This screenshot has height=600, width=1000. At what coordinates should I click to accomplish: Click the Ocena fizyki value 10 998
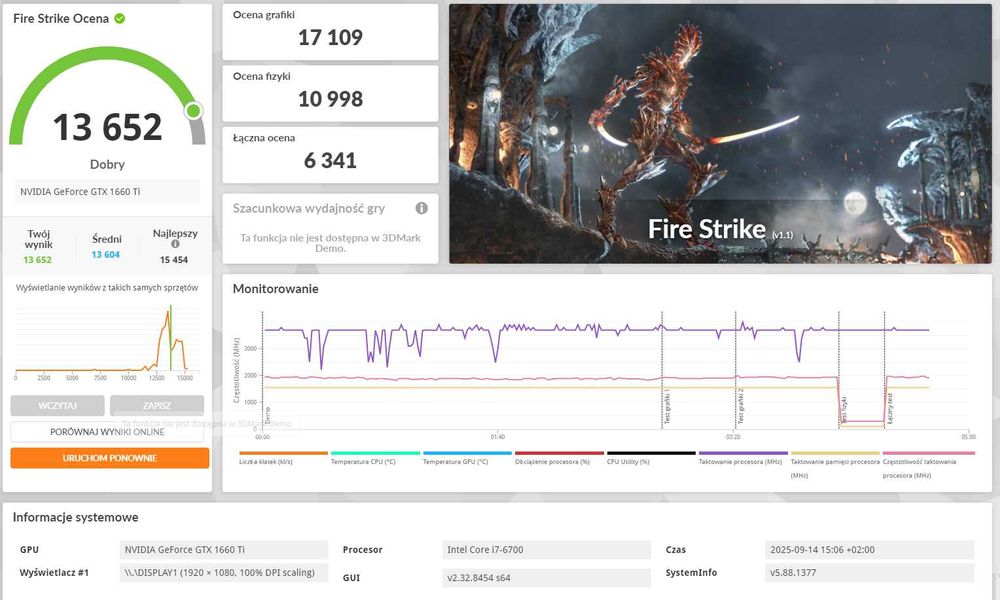pyautogui.click(x=330, y=99)
